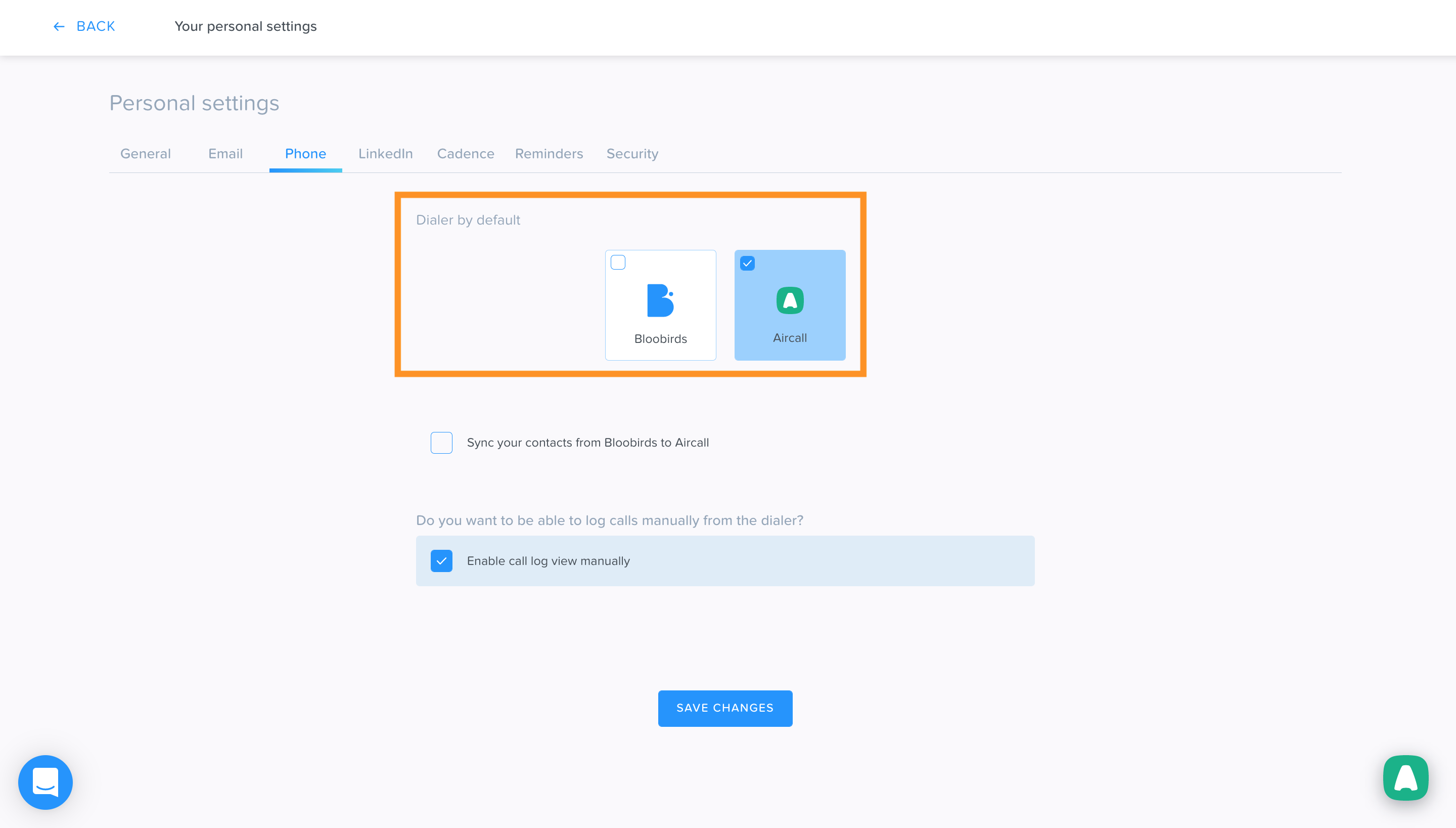The height and width of the screenshot is (828, 1456).
Task: Click 'Your personal settings' header text
Action: [x=246, y=26]
